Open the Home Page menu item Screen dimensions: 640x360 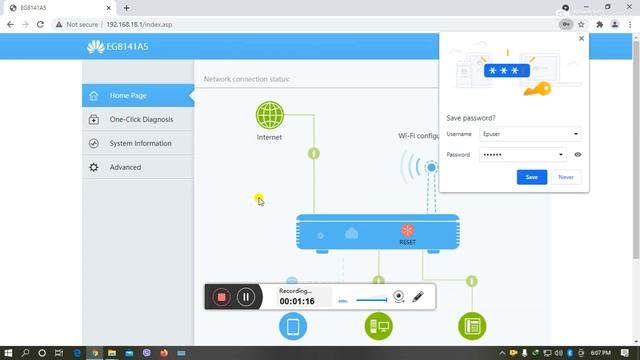coord(138,96)
